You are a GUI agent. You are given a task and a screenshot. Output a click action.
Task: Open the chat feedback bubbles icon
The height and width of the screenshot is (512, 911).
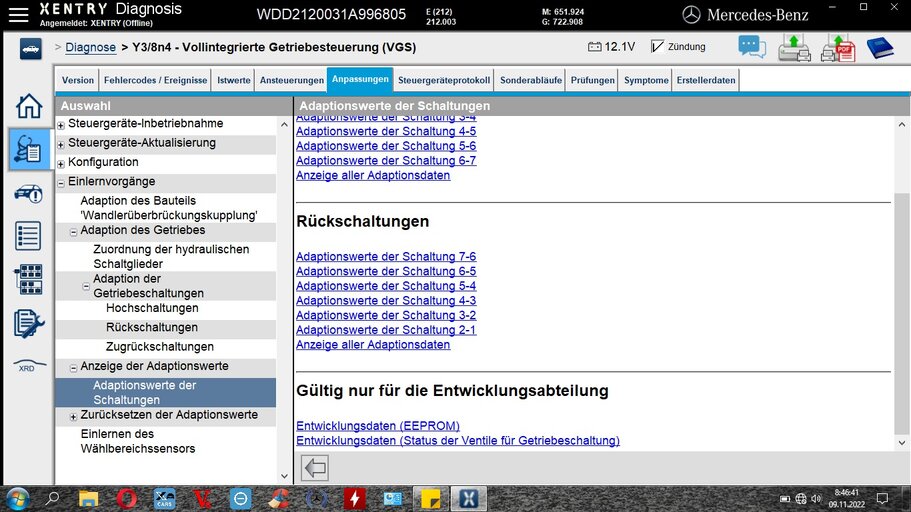click(x=752, y=47)
